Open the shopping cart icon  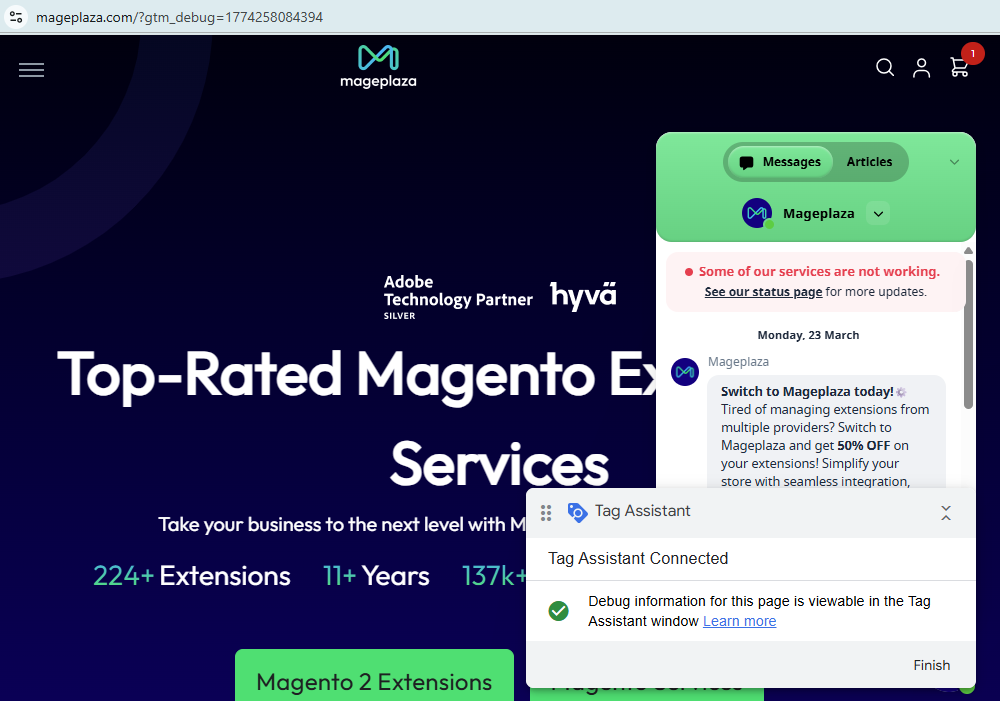click(959, 67)
